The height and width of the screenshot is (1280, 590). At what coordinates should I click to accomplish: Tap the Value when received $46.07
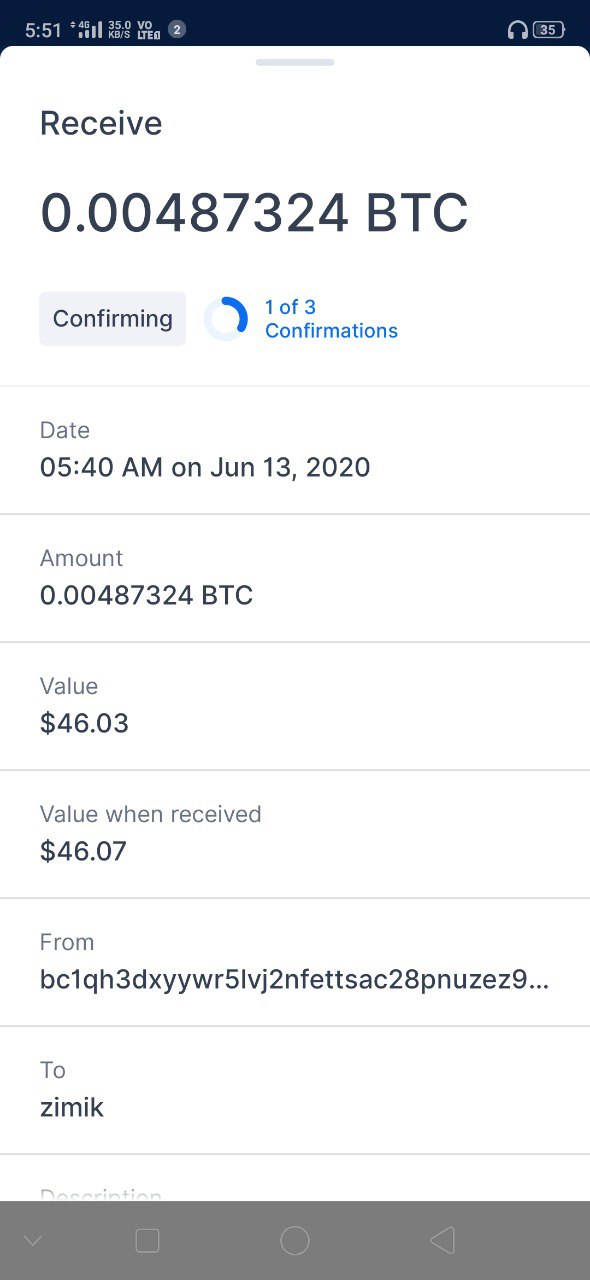(84, 851)
